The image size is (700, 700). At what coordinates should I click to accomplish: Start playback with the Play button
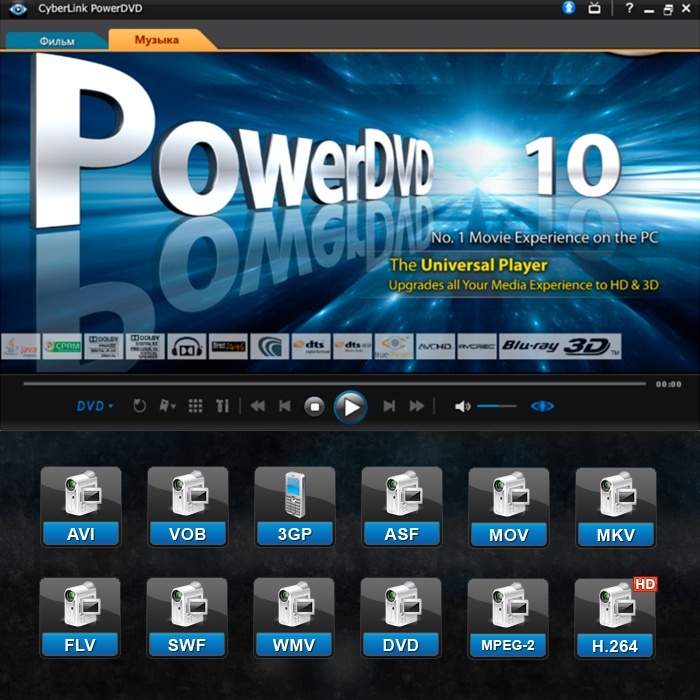[350, 407]
